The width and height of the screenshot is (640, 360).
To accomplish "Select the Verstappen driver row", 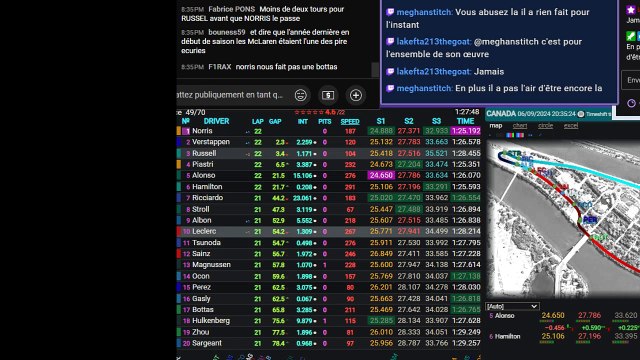I will pos(329,142).
